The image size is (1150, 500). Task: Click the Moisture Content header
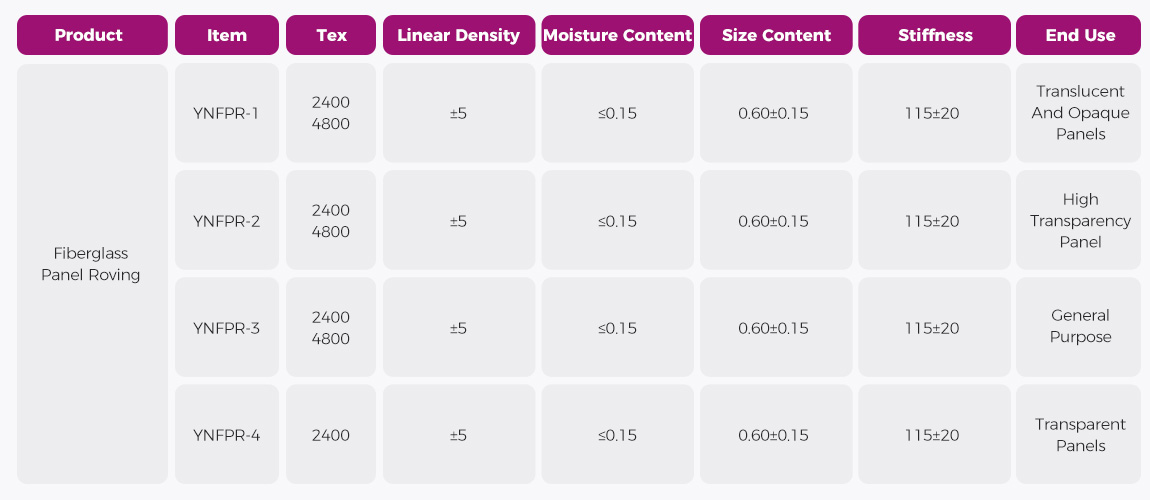click(617, 35)
